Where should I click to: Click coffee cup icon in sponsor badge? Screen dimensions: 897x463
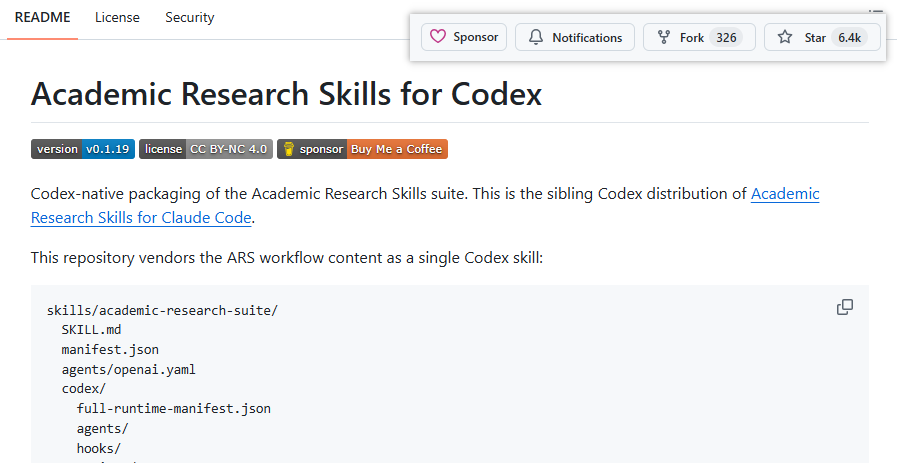289,149
